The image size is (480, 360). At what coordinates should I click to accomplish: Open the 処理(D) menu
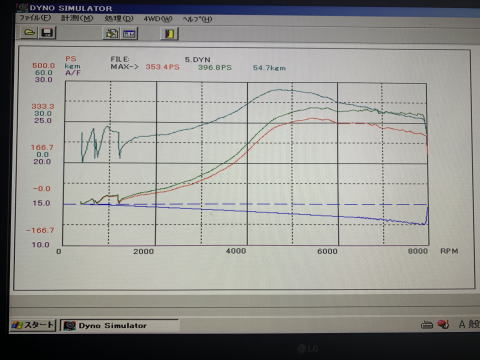(119, 19)
